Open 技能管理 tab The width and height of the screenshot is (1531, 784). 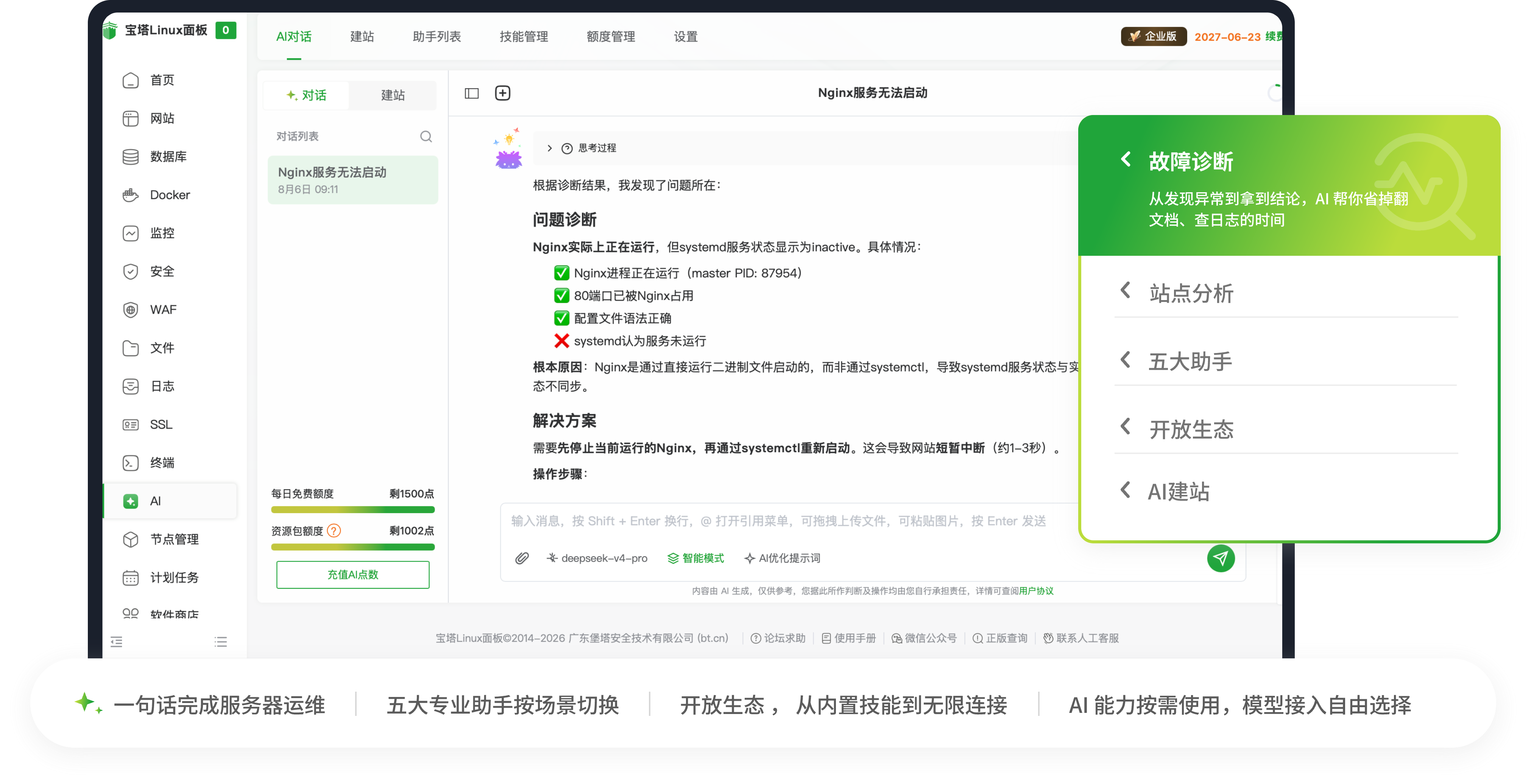524,37
